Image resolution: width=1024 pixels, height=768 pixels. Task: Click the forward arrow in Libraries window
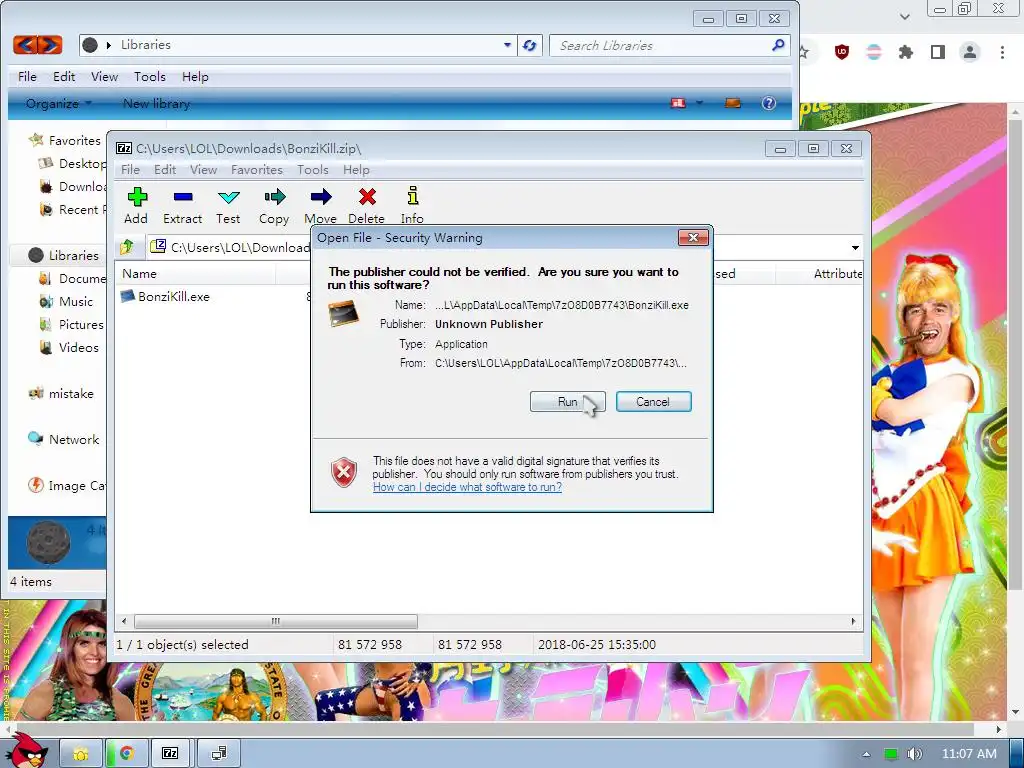(50, 44)
